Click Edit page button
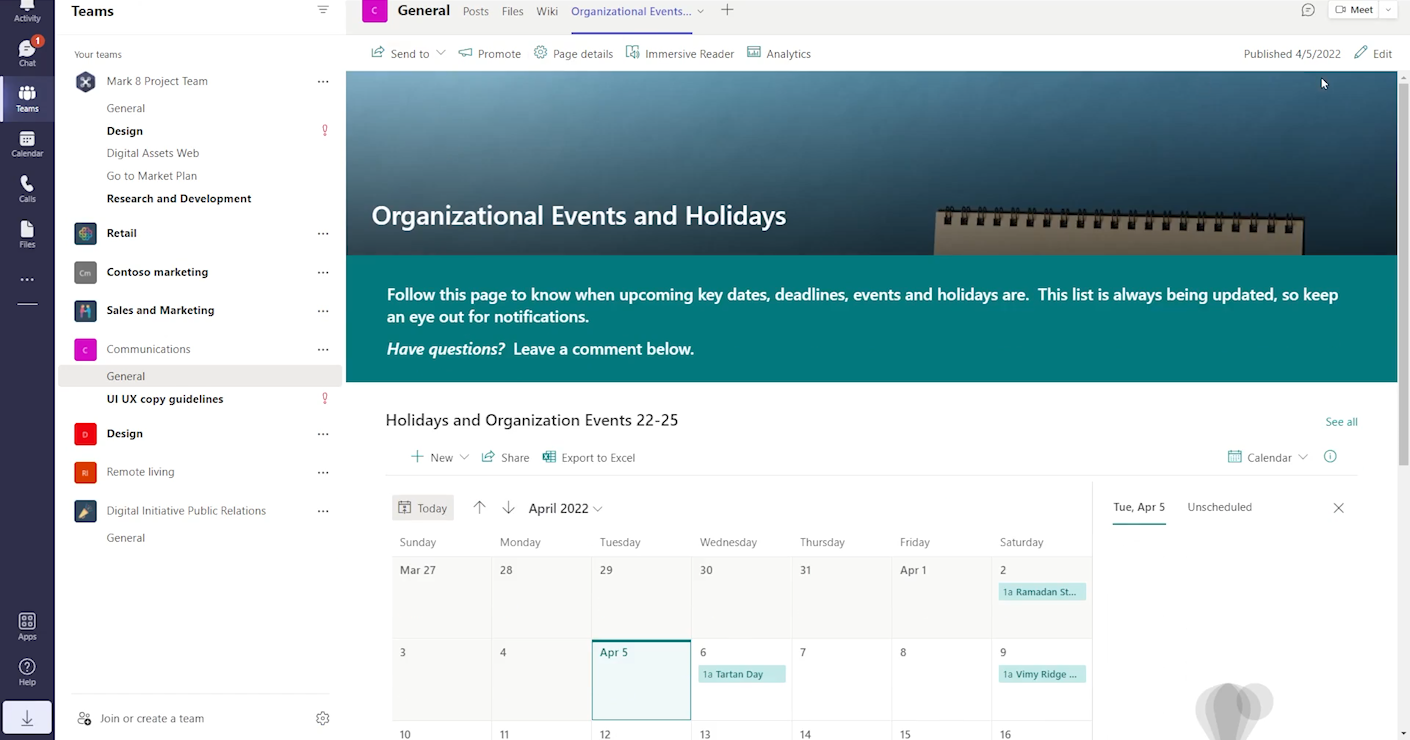Viewport: 1410px width, 740px height. pos(1373,53)
